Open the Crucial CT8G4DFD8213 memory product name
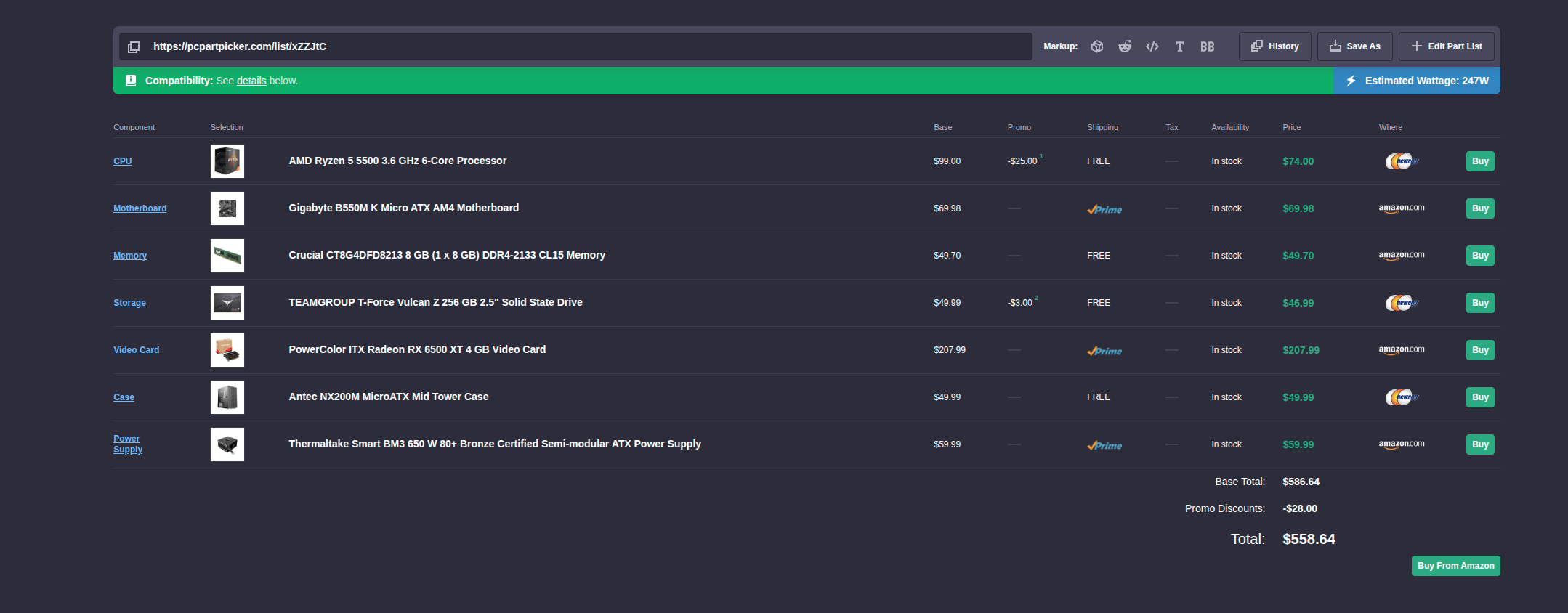The image size is (1568, 613). pos(447,255)
